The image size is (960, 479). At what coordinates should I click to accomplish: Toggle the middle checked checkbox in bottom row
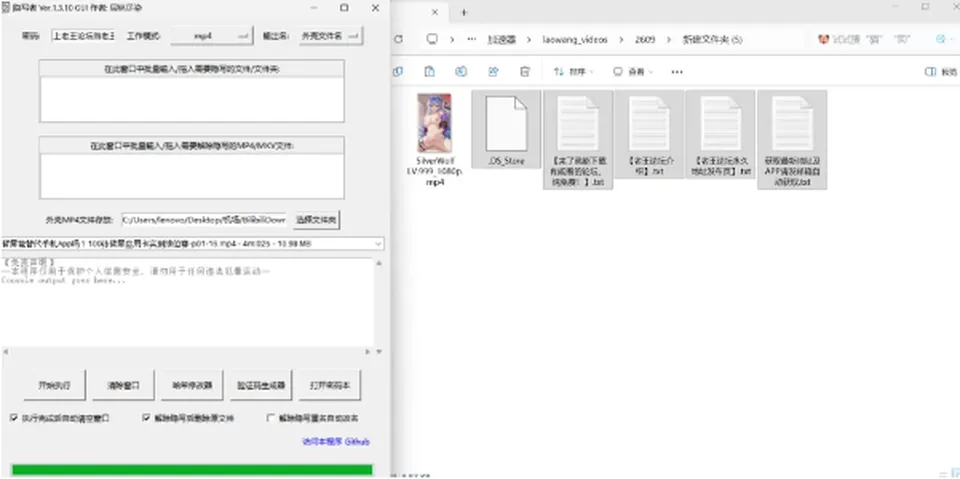pyautogui.click(x=146, y=418)
